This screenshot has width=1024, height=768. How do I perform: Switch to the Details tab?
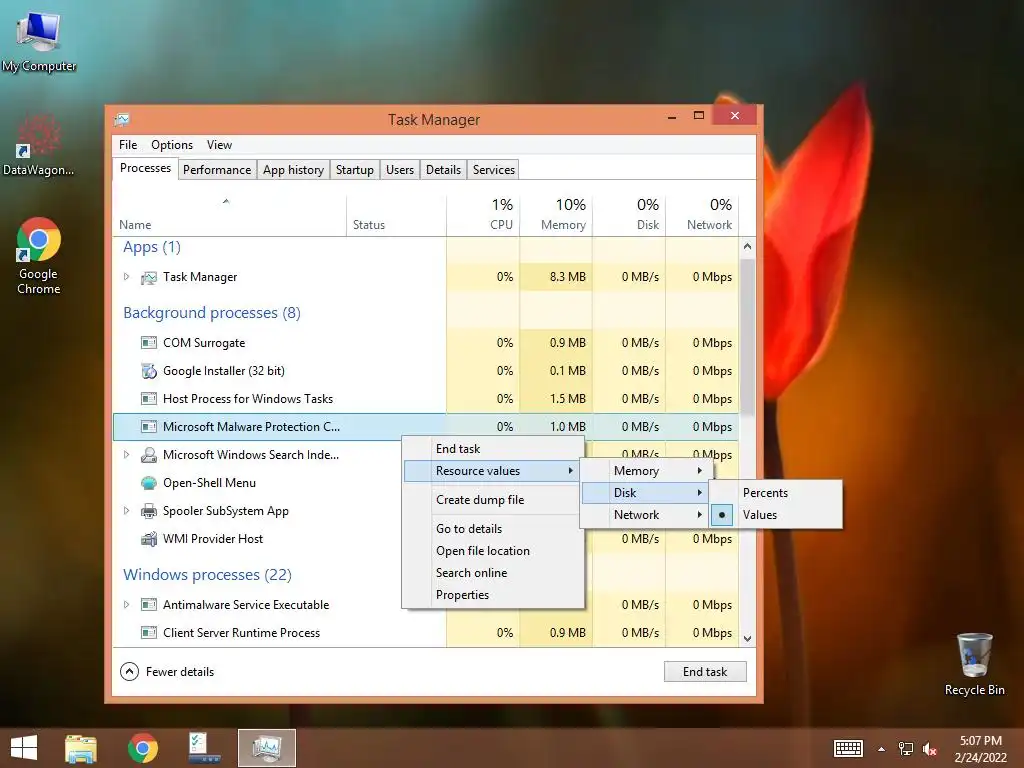(x=443, y=170)
